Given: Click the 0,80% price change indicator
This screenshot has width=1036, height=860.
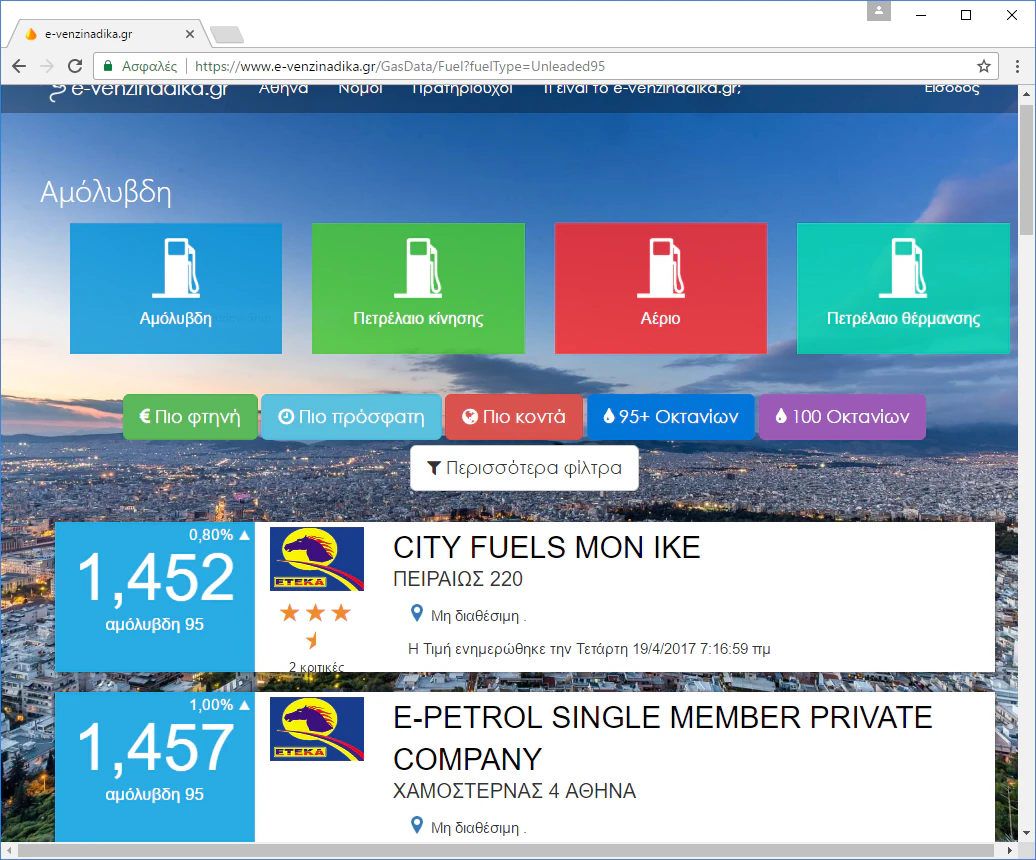Looking at the screenshot, I should 219,535.
